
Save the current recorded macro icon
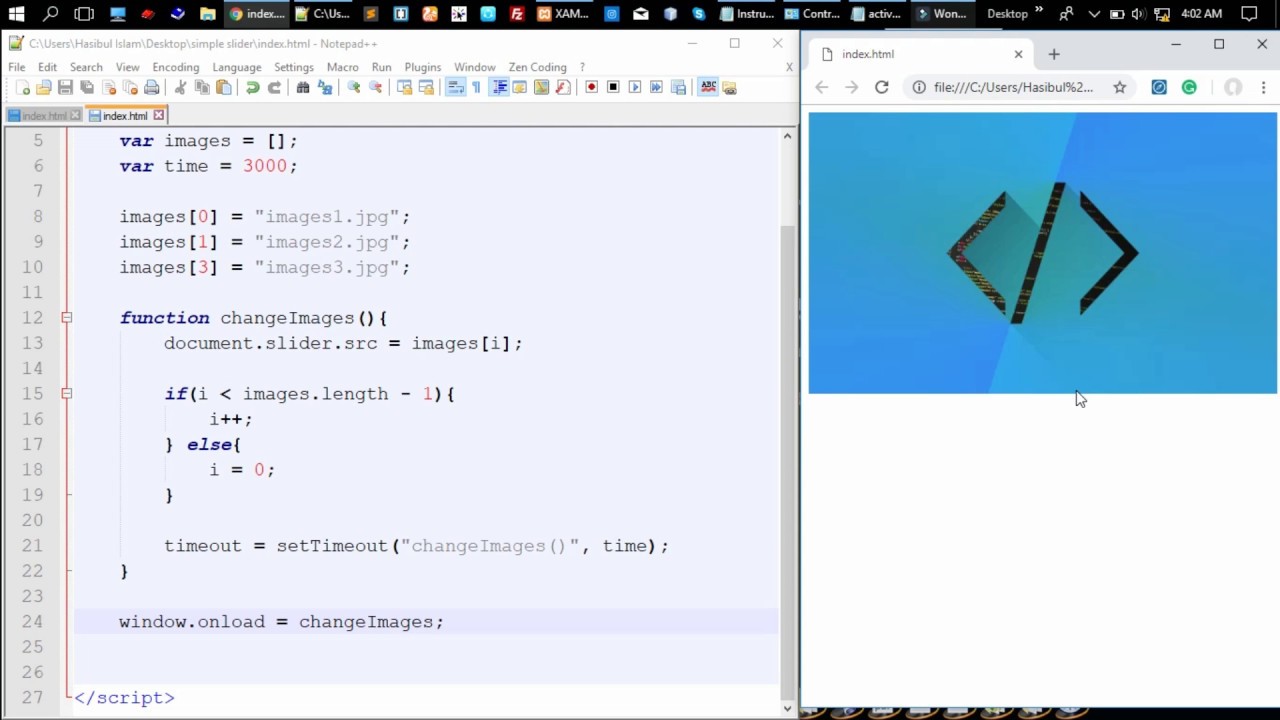tap(678, 88)
